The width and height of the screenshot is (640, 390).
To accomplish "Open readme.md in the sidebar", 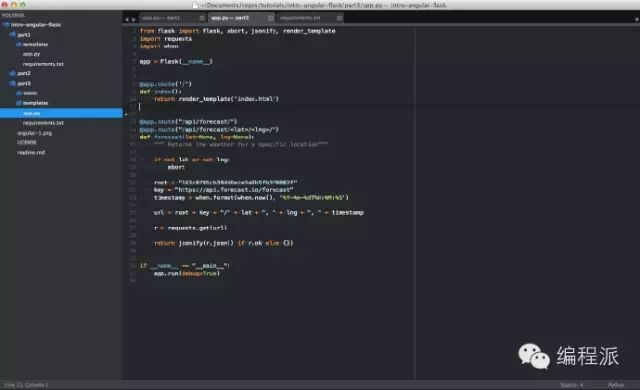I will point(31,153).
